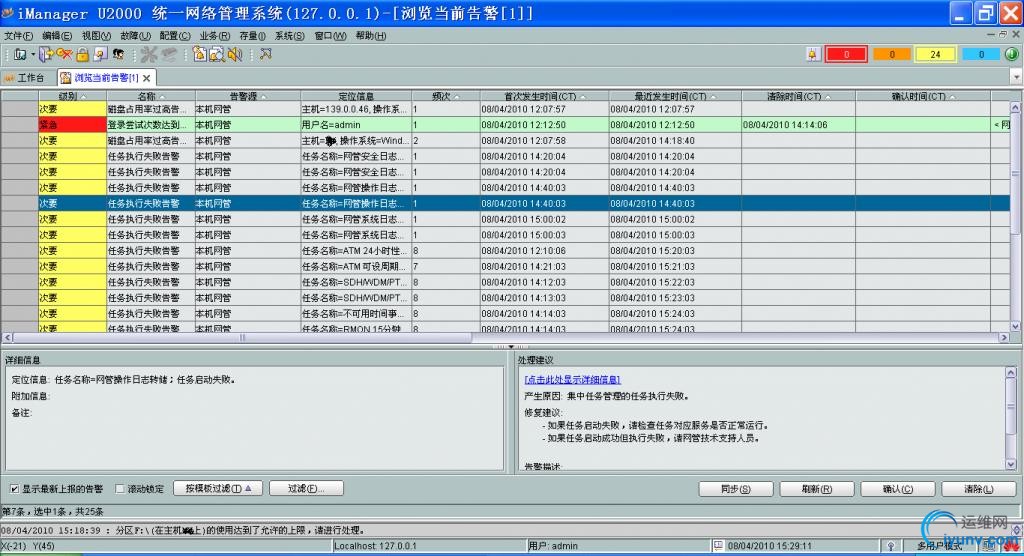Image resolution: width=1024 pixels, height=556 pixels.
Task: Sort table by the 名称 column header
Action: tap(150, 96)
